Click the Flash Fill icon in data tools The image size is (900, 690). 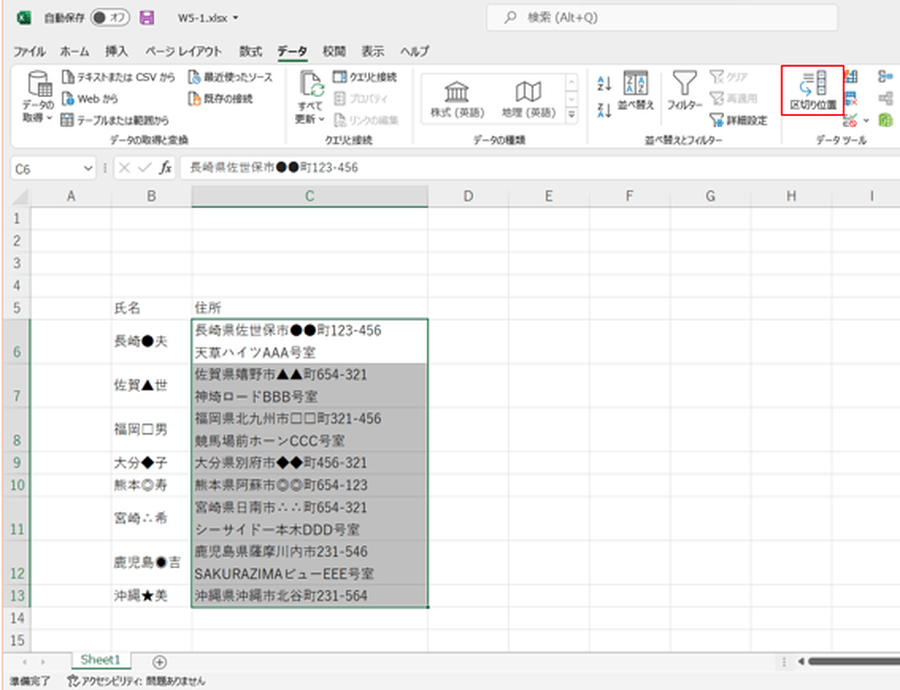(851, 77)
